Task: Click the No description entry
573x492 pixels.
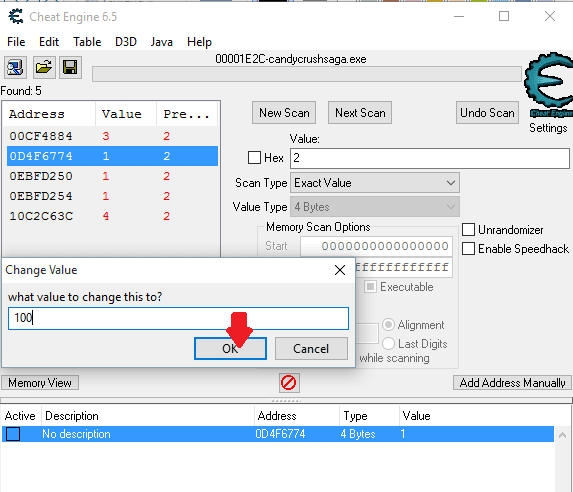Action: coord(76,434)
